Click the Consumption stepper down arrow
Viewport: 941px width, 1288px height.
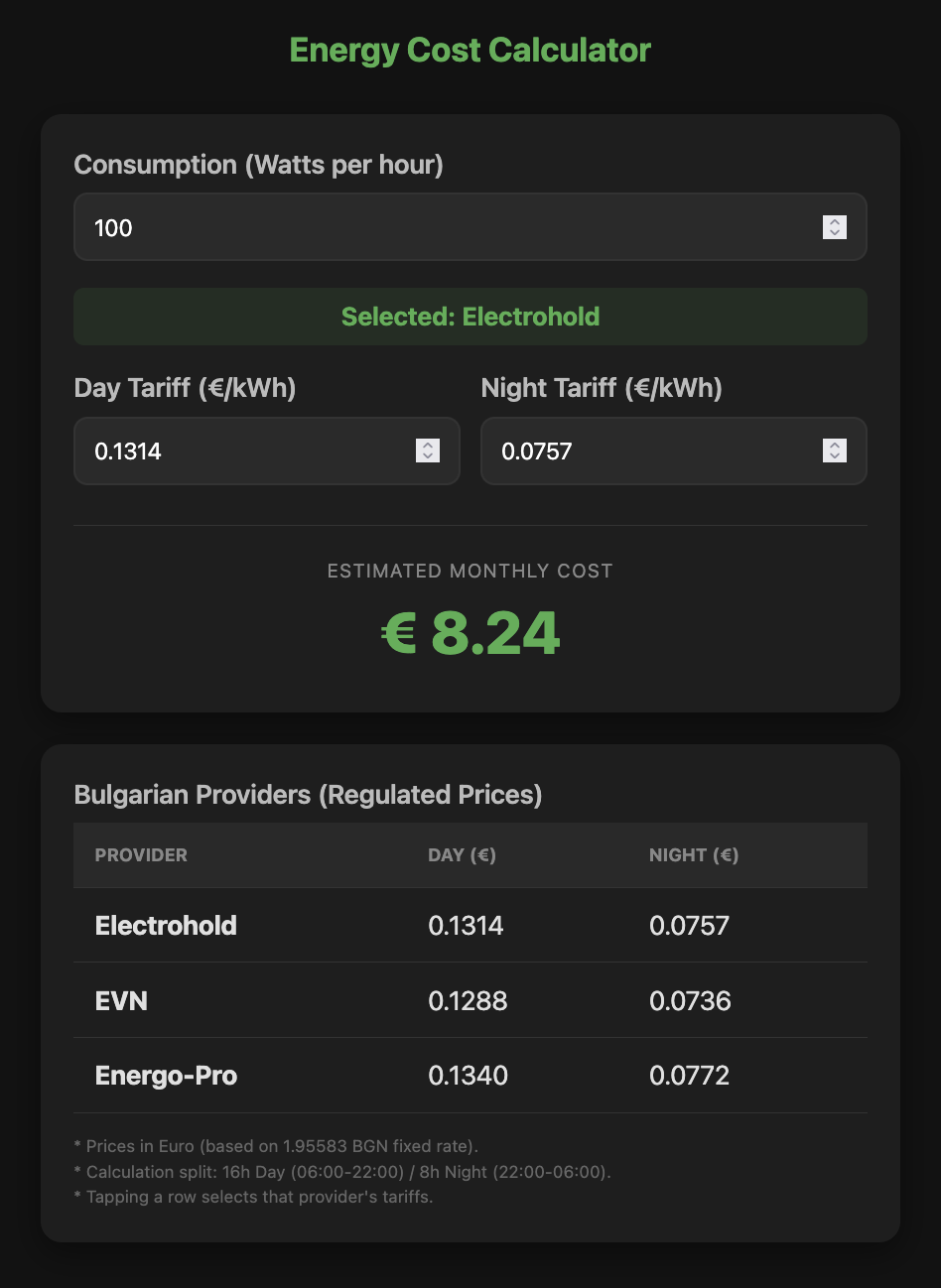[x=835, y=233]
